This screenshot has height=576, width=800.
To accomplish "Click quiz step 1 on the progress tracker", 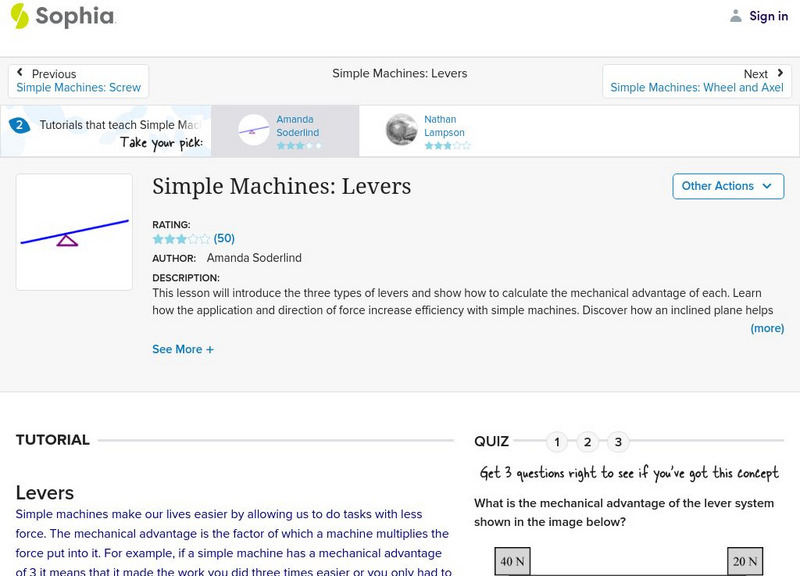I will coord(556,438).
